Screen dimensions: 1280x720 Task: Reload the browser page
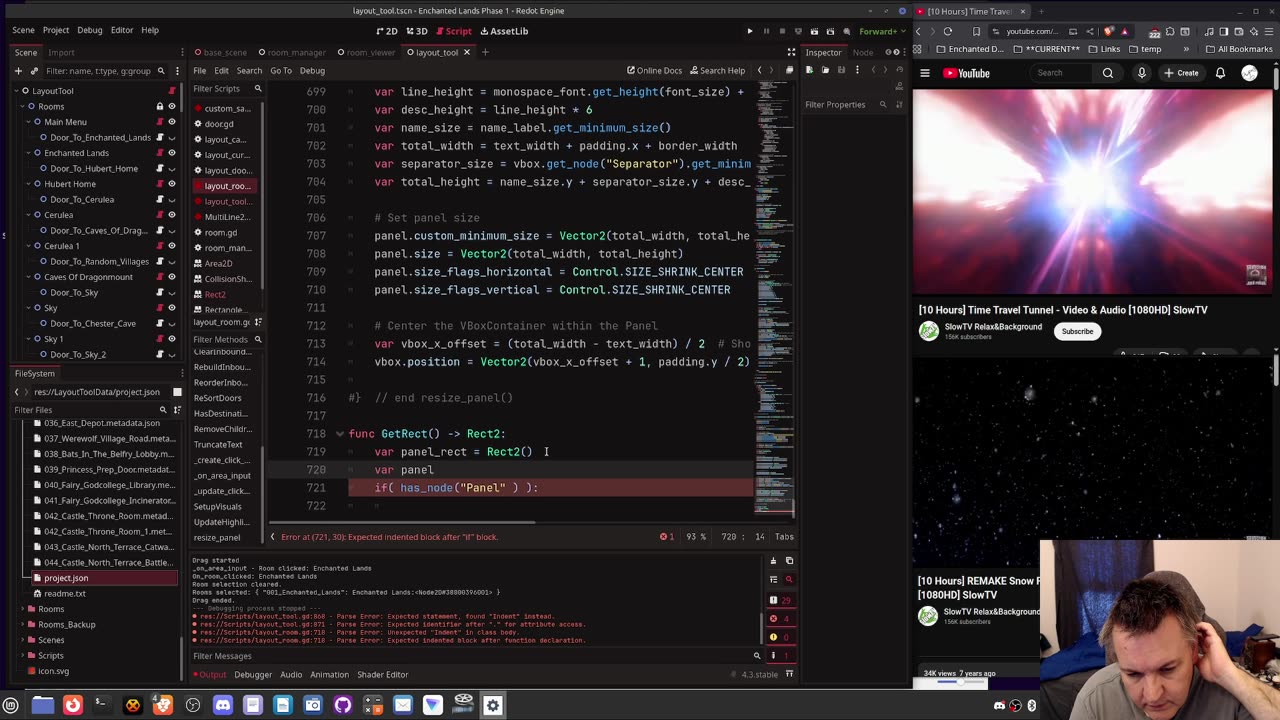point(948,31)
